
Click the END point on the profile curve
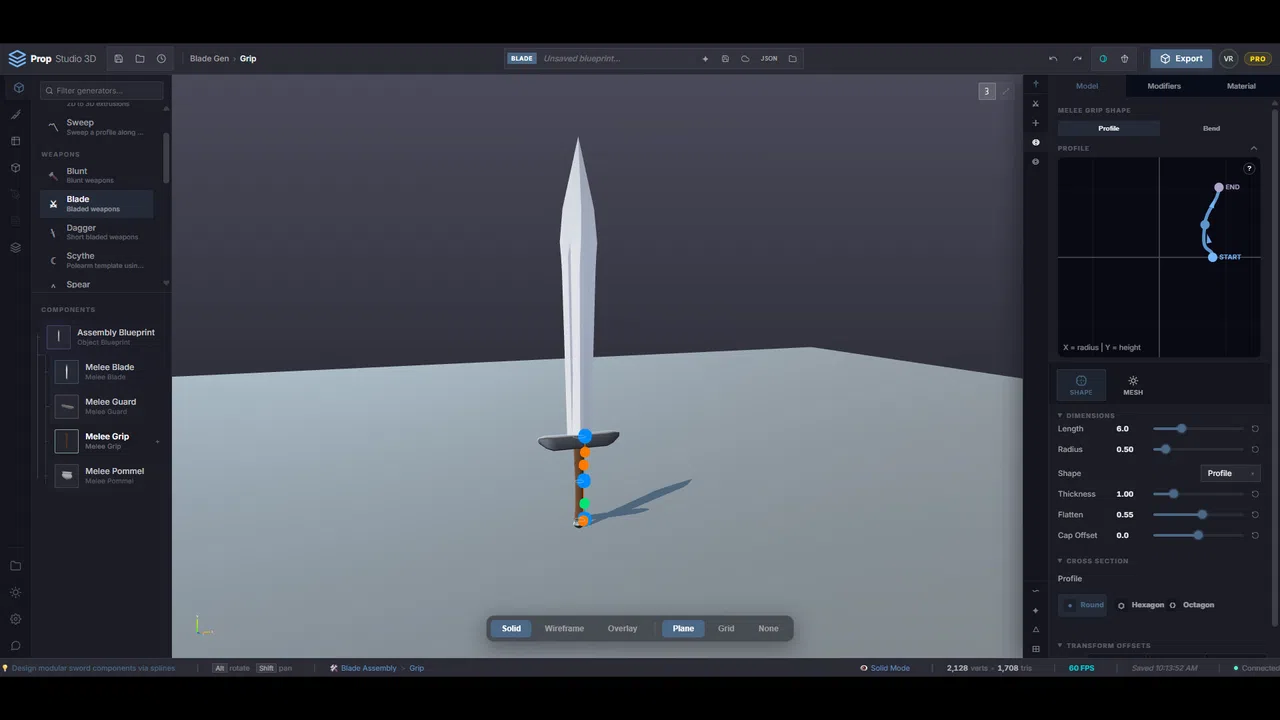point(1218,187)
